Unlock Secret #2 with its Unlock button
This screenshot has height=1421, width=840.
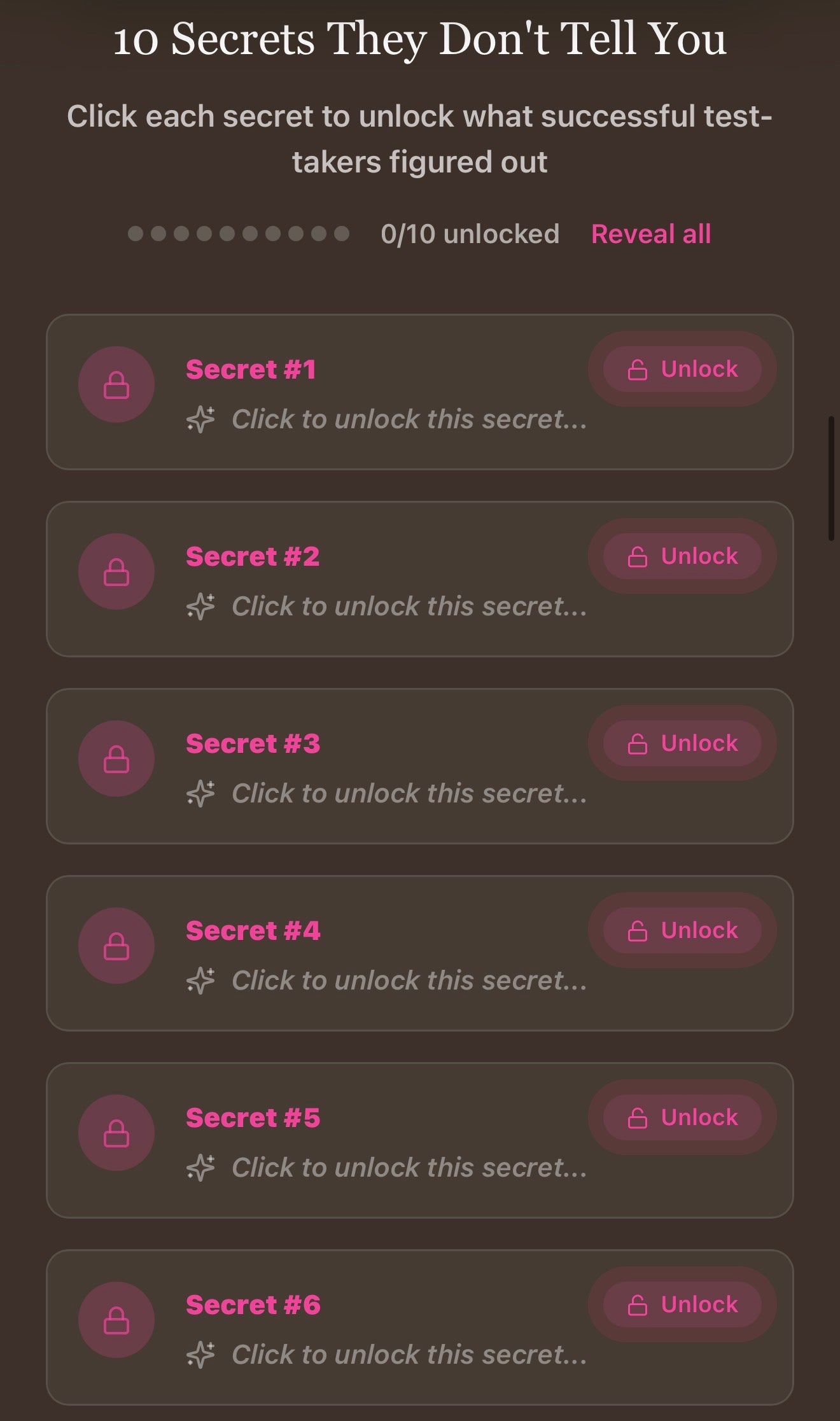click(x=682, y=556)
